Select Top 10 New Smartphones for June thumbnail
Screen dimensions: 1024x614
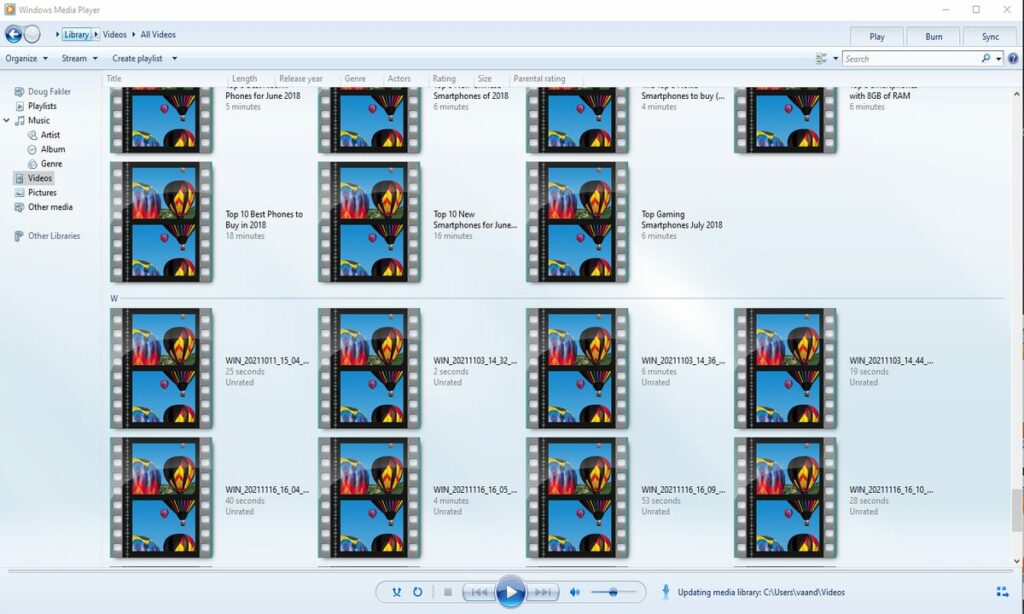pyautogui.click(x=370, y=222)
